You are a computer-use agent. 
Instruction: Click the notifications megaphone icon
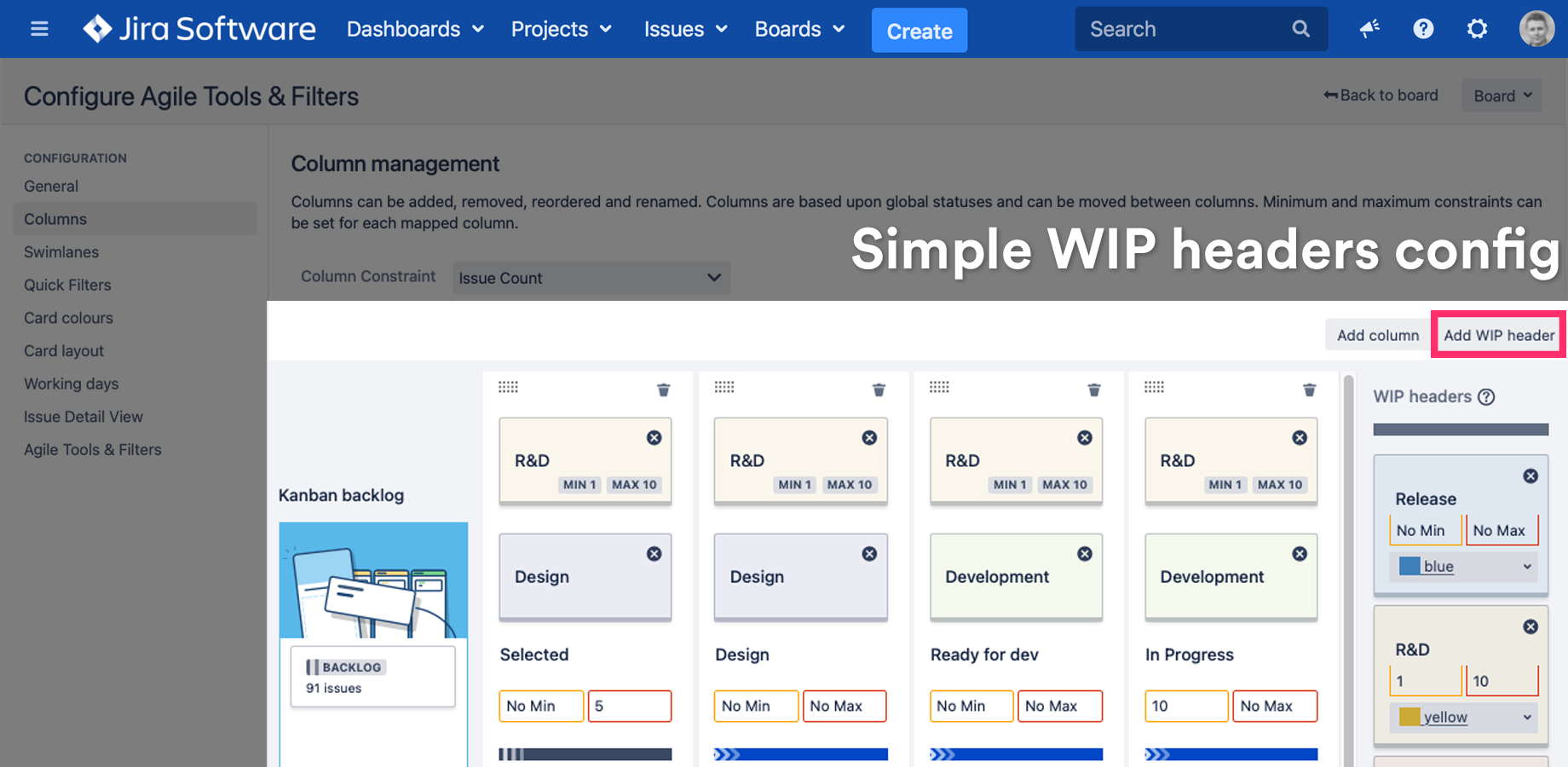(1369, 29)
